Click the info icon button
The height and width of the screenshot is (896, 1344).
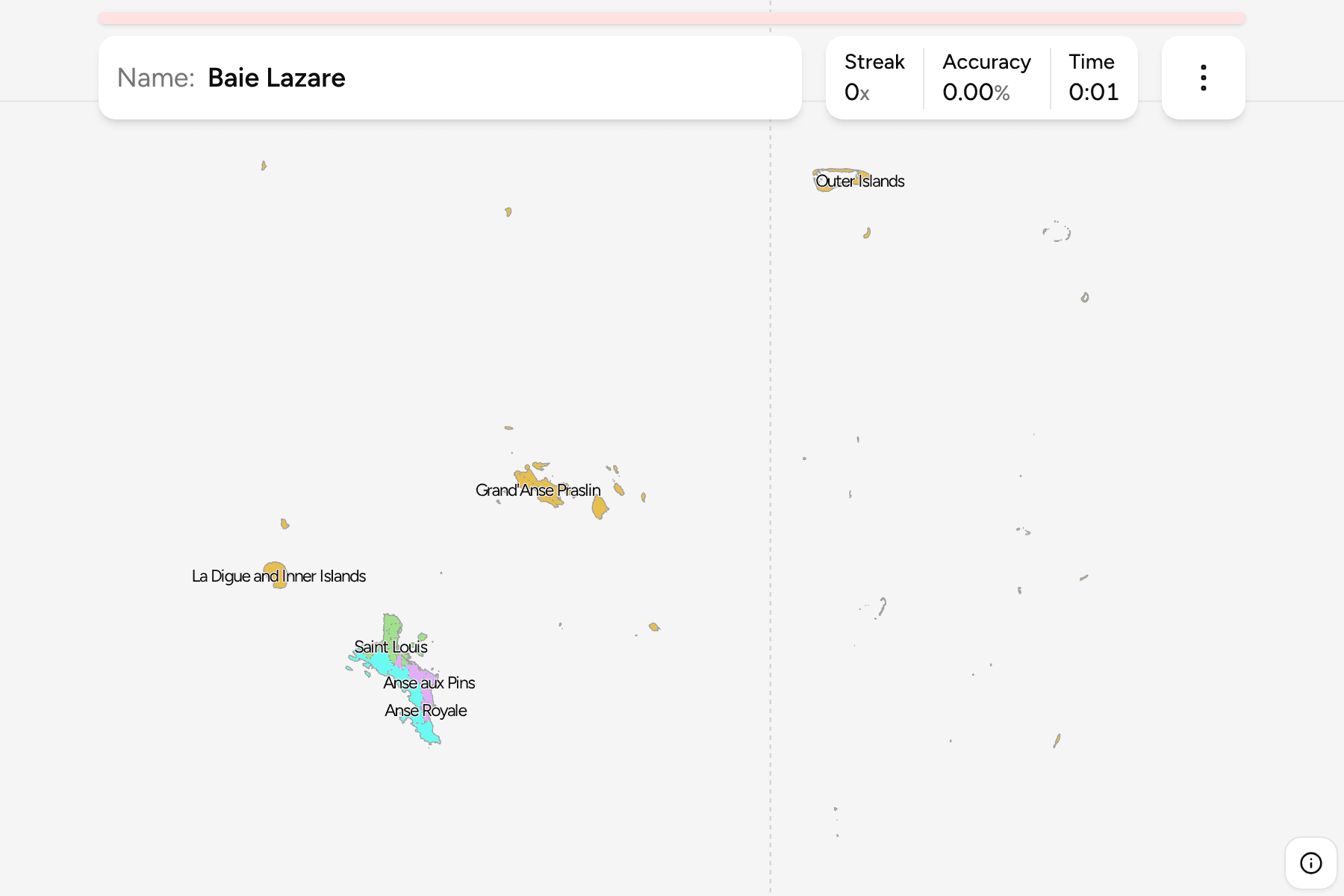[1310, 863]
